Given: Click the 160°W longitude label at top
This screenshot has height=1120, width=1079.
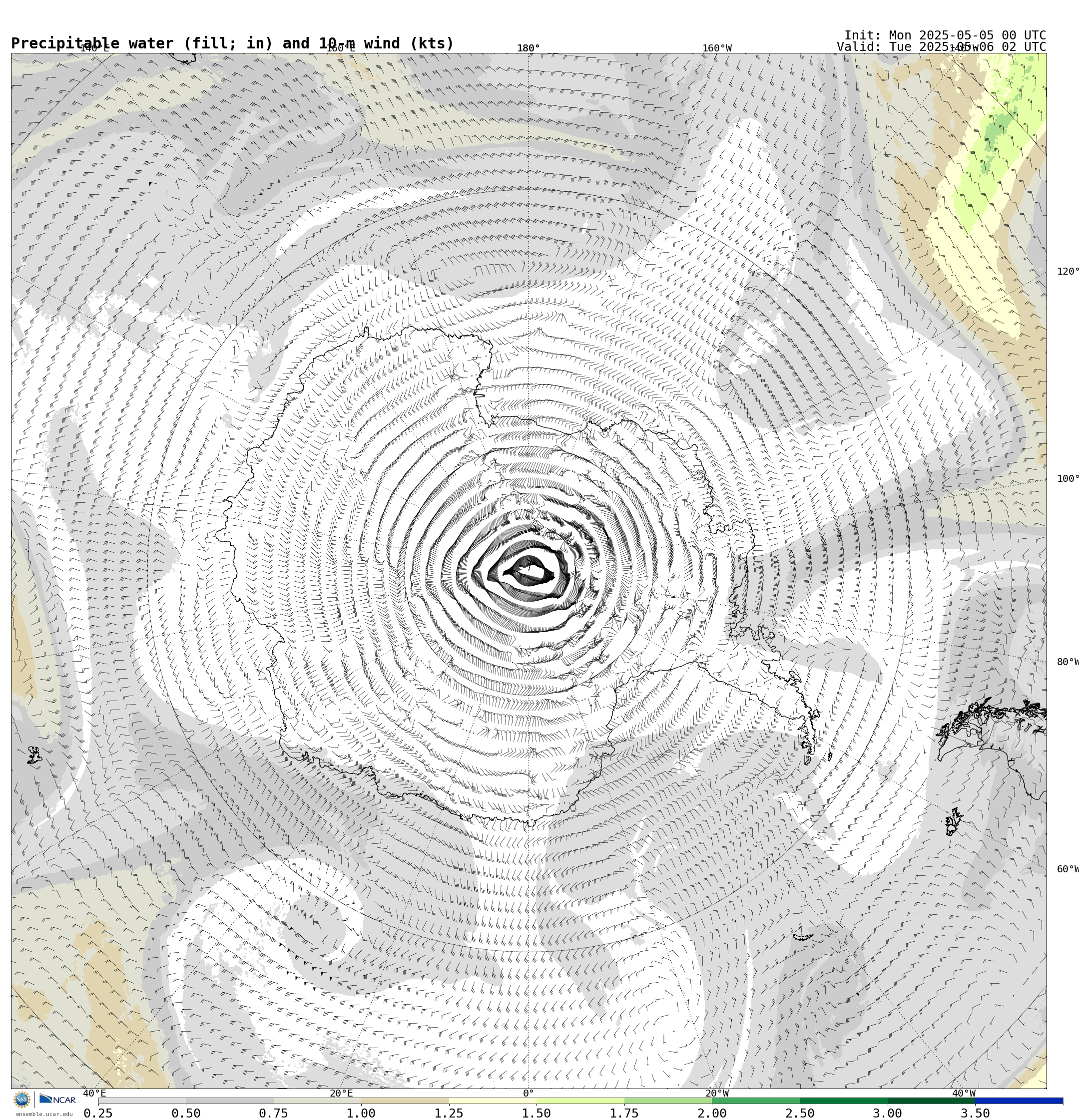Looking at the screenshot, I should click(x=717, y=48).
